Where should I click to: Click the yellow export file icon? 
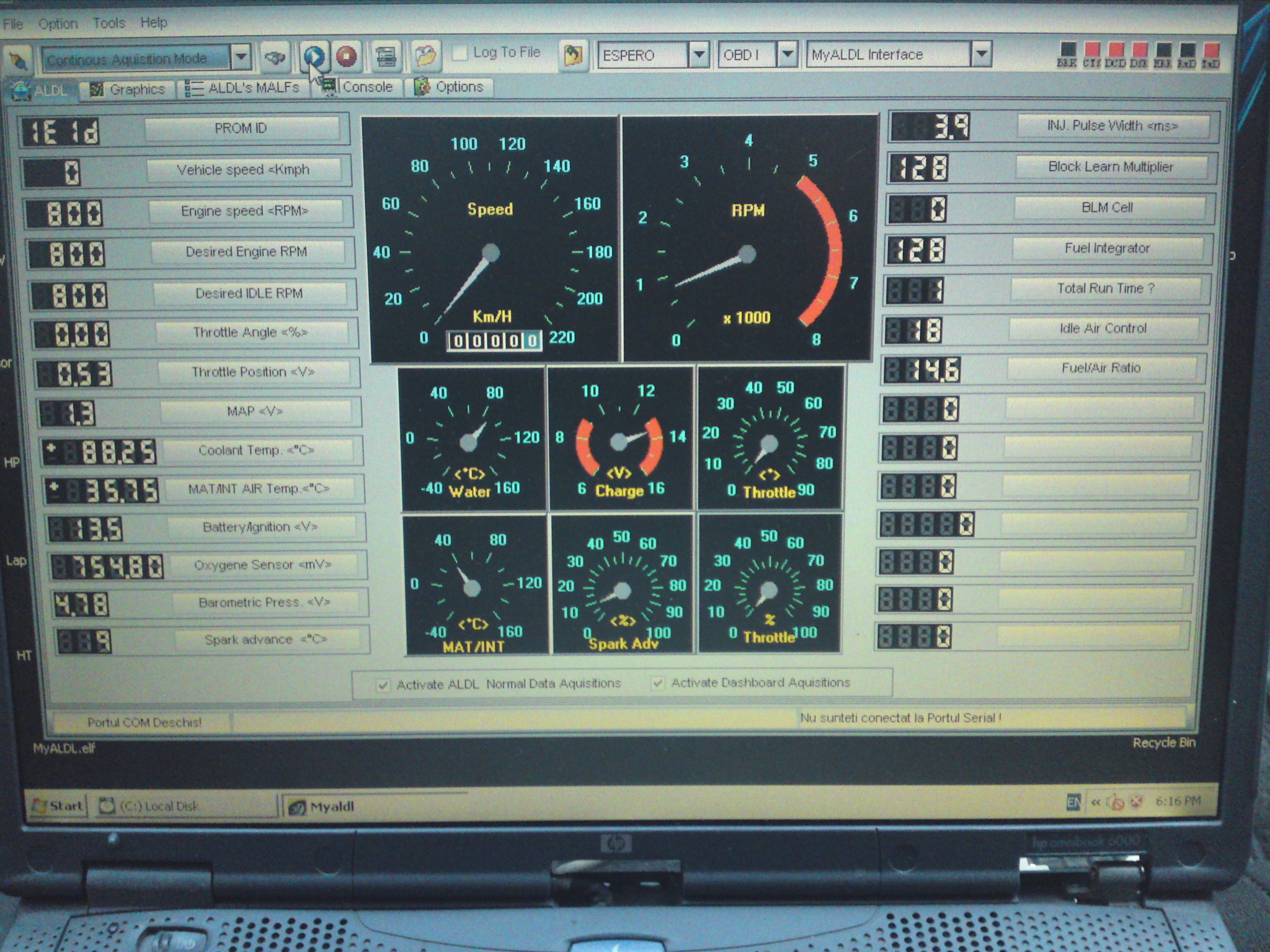pyautogui.click(x=572, y=55)
